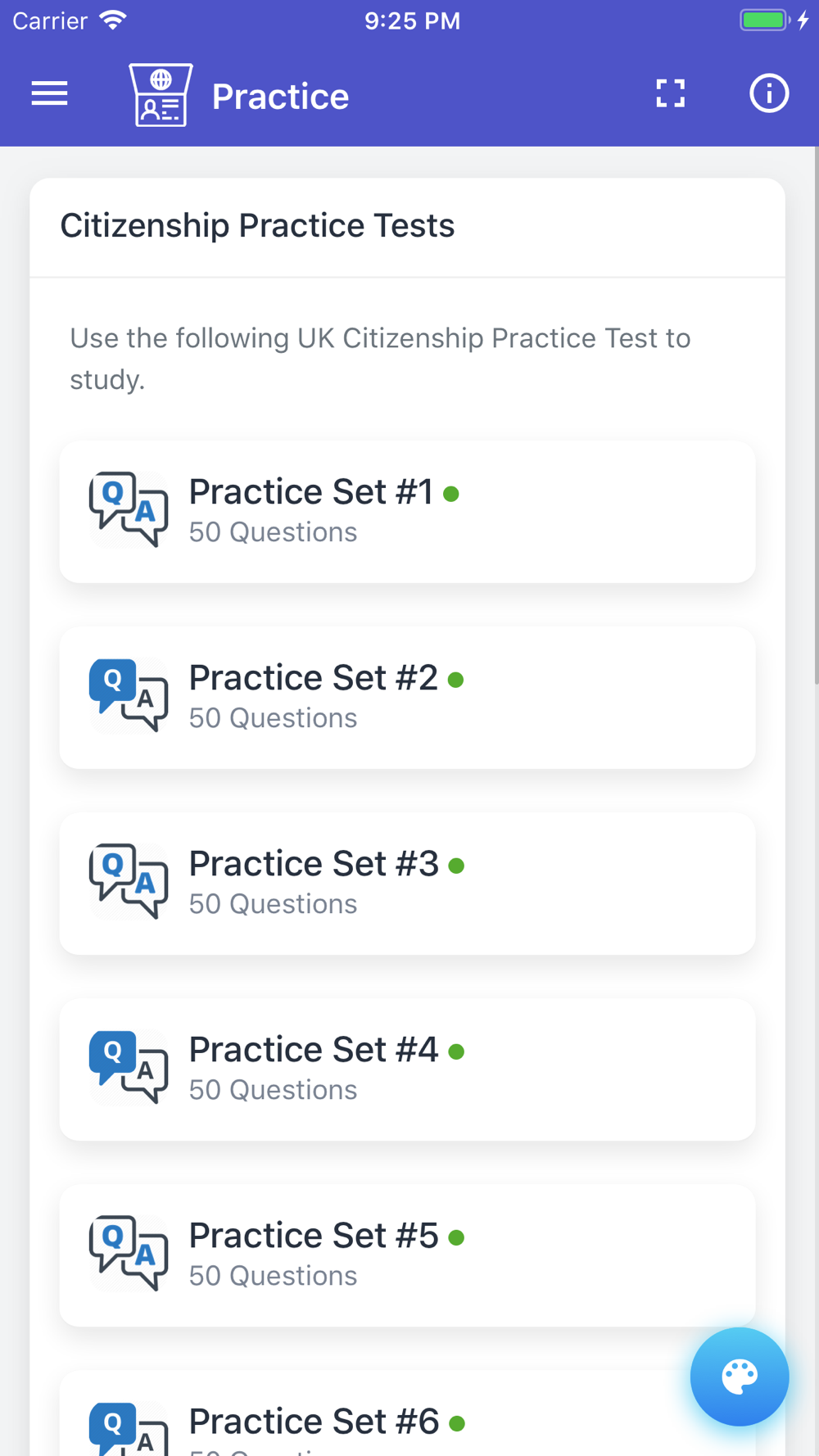
Task: Open the hamburger navigation menu
Action: [49, 94]
